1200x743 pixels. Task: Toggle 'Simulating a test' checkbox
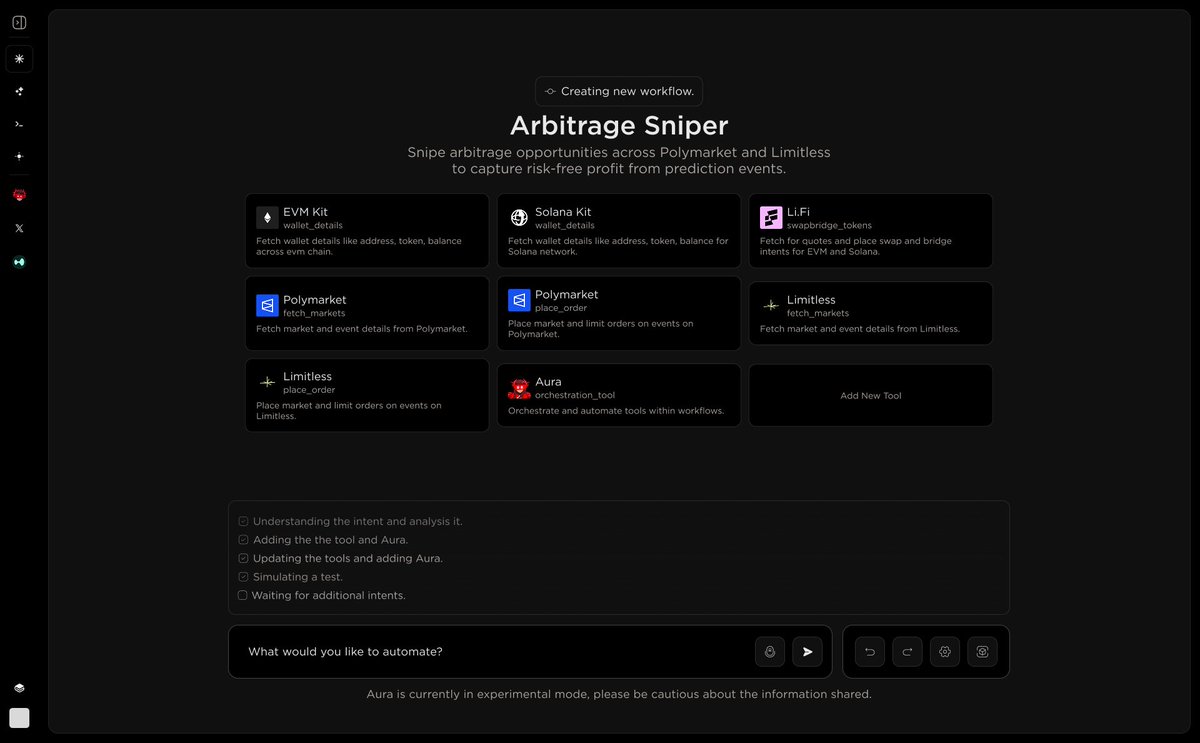[243, 577]
